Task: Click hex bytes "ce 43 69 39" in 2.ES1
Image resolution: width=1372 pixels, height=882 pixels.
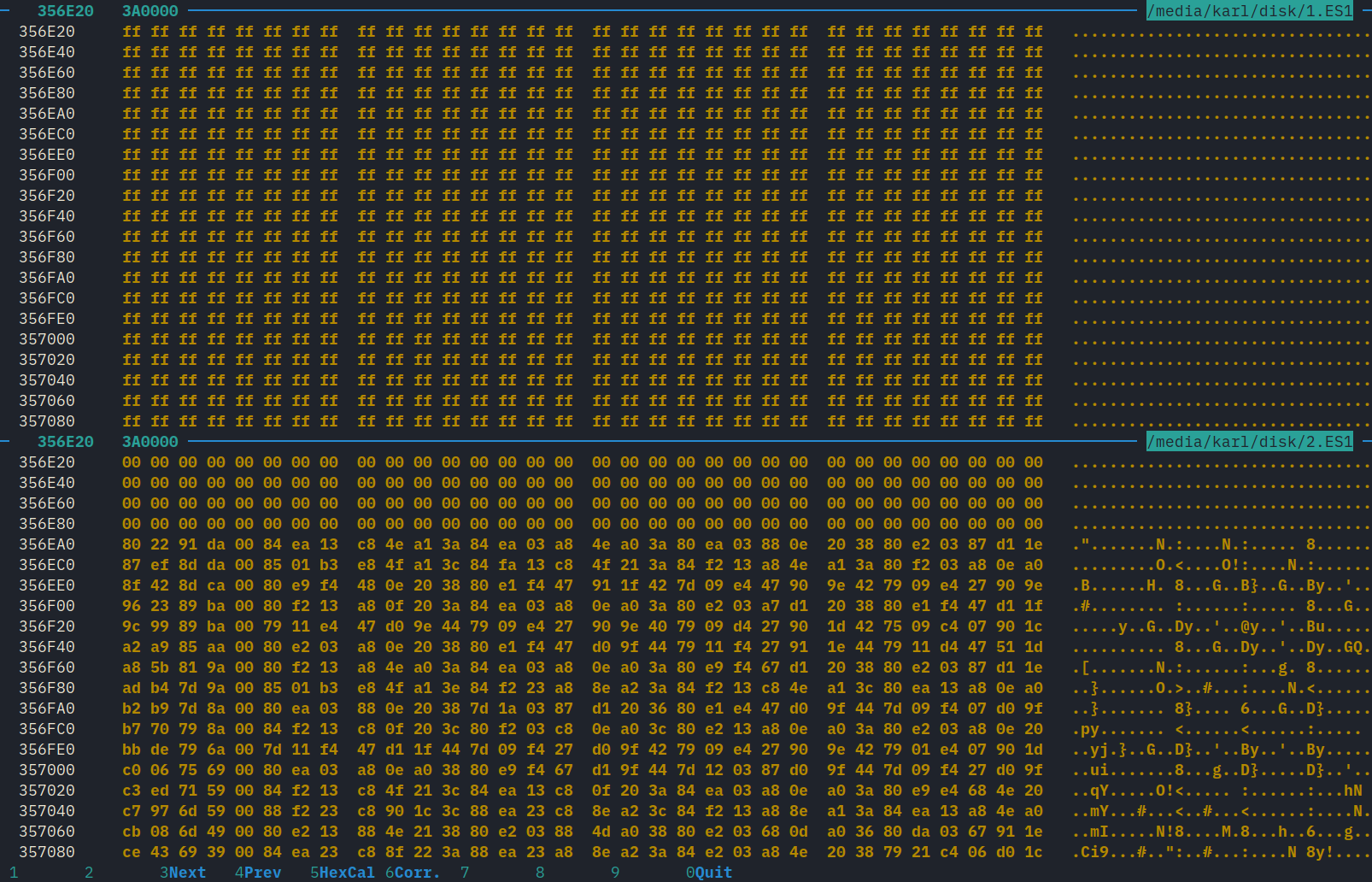Action: coord(173,852)
